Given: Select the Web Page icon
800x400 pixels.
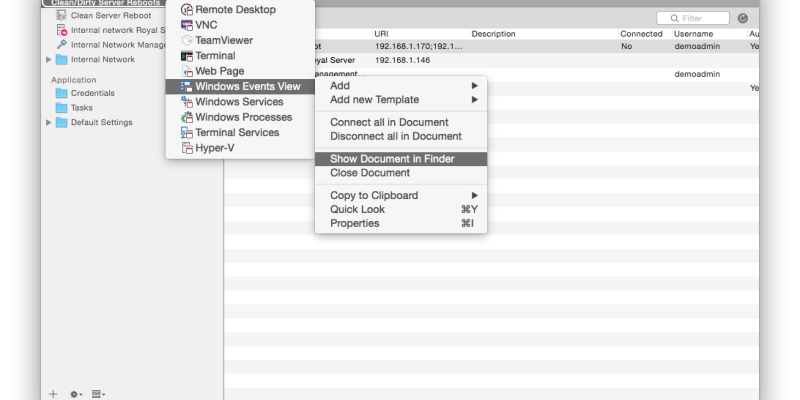Looking at the screenshot, I should click(x=187, y=71).
